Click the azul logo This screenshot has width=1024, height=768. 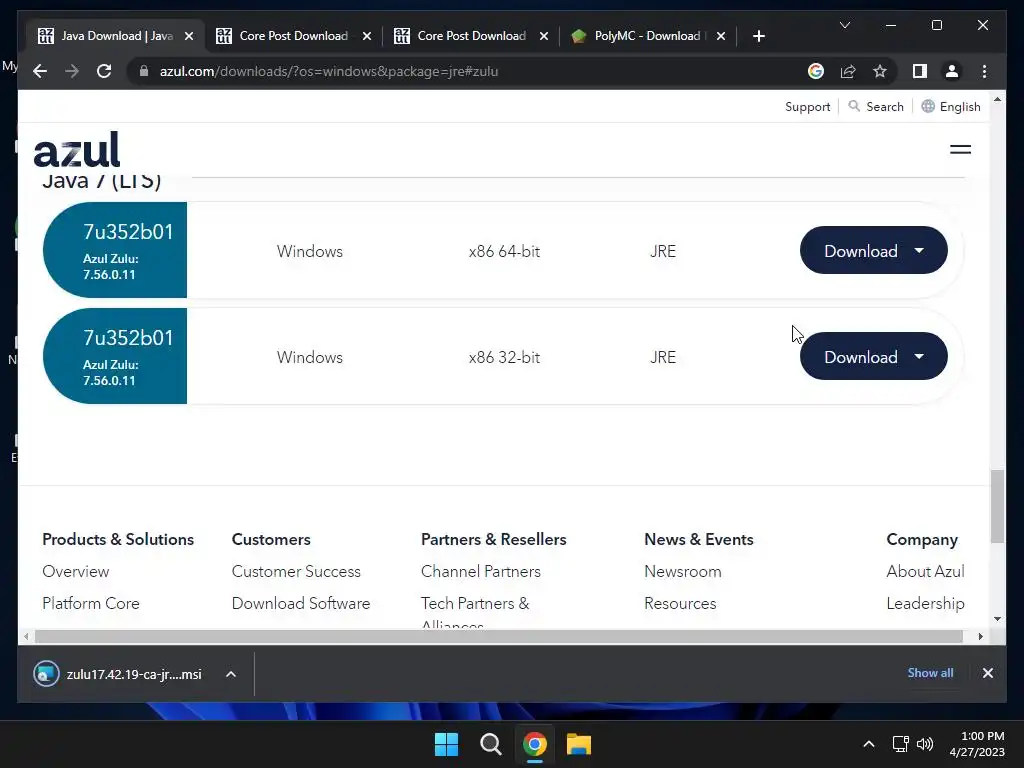point(76,150)
